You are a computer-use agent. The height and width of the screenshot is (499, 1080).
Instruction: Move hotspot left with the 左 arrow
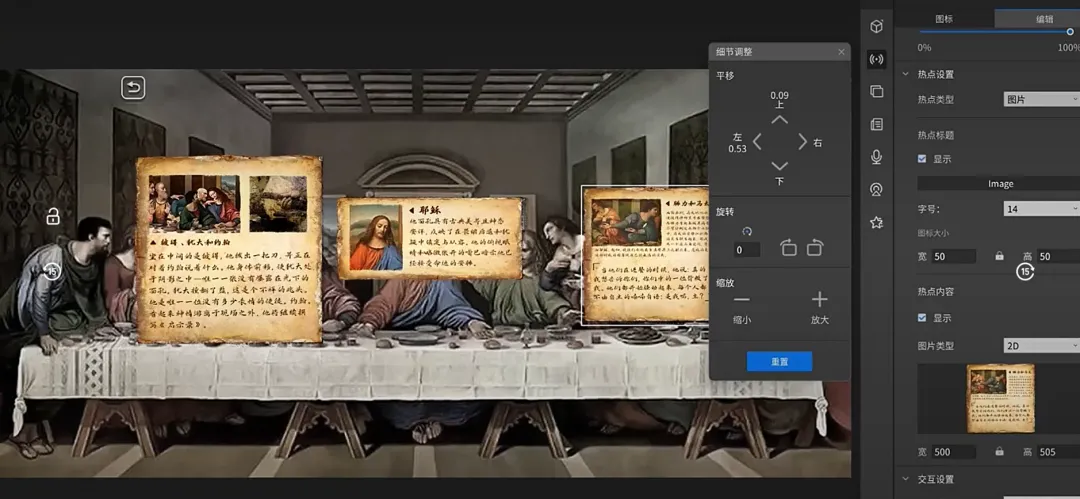[x=757, y=142]
